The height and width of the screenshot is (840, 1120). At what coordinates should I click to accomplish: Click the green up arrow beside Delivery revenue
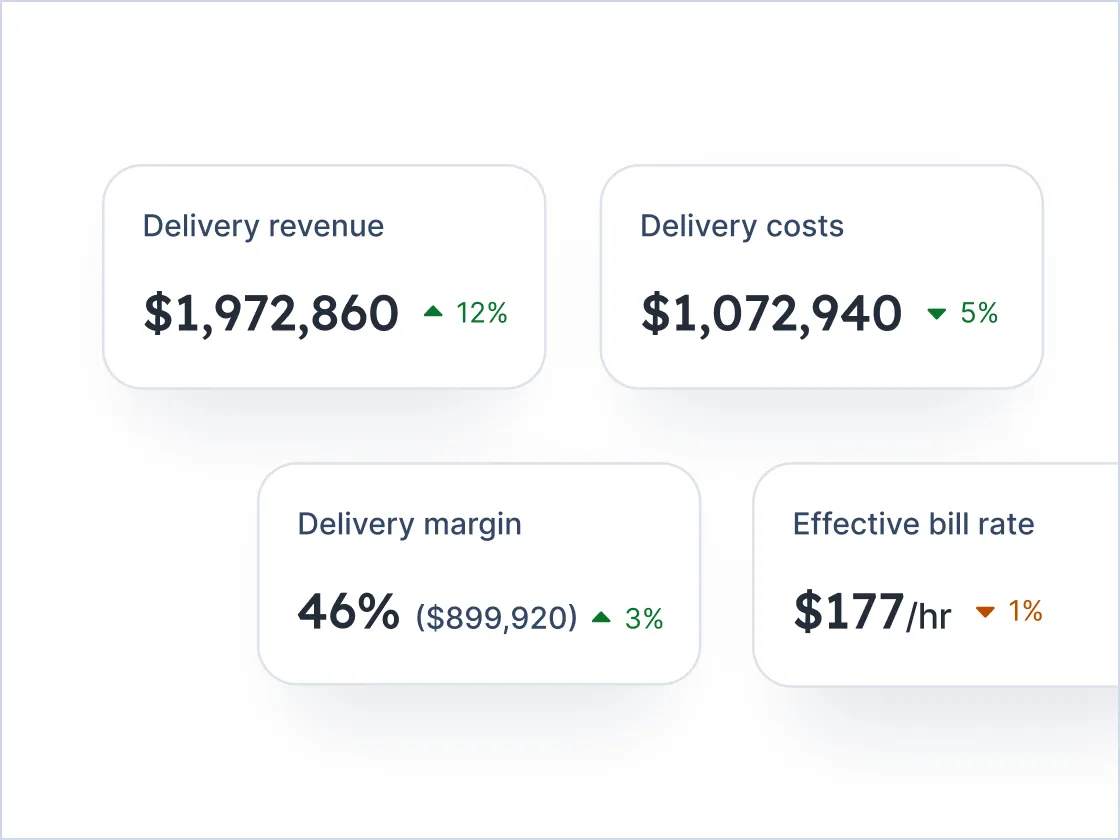[x=434, y=312]
